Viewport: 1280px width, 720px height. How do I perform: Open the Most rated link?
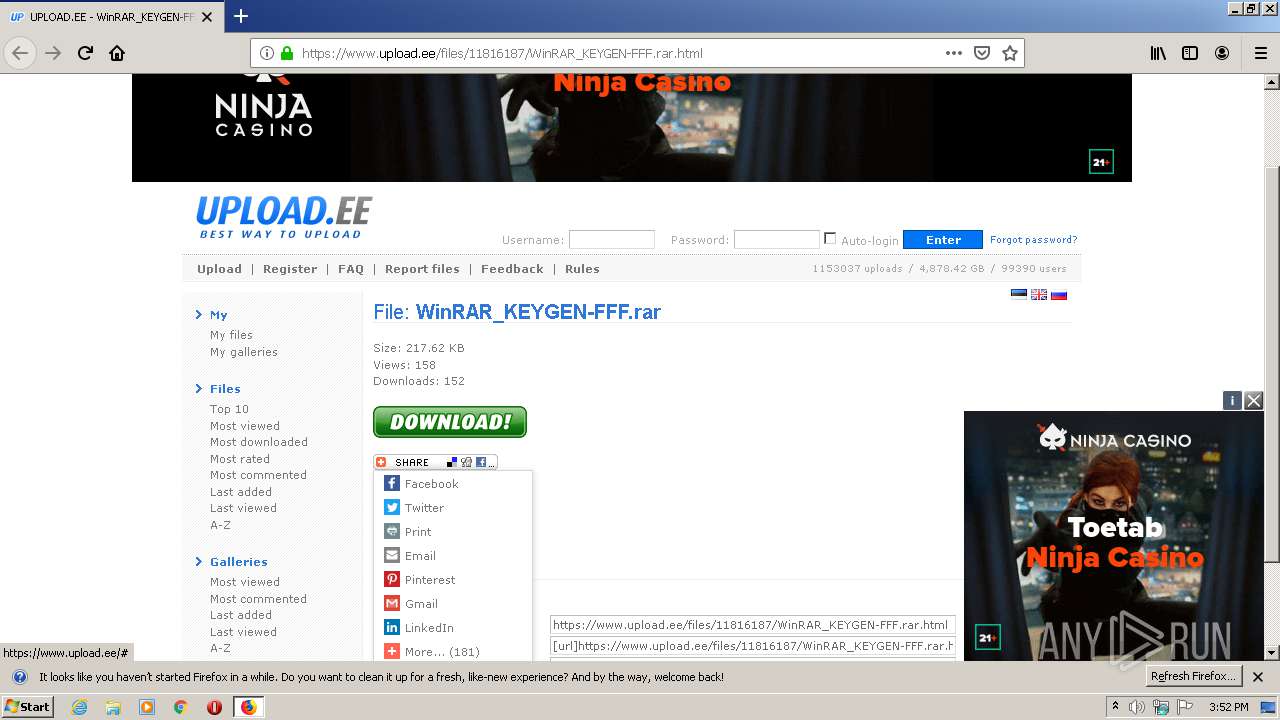[240, 459]
